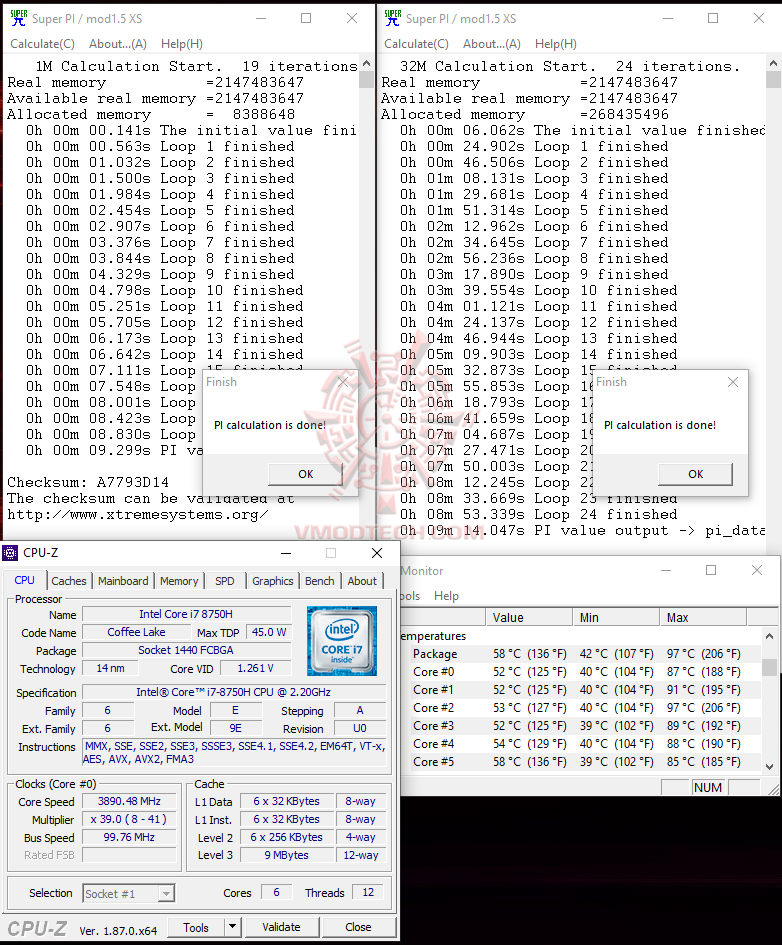Open Help menu in the monitor window
The width and height of the screenshot is (782, 945).
coord(446,595)
